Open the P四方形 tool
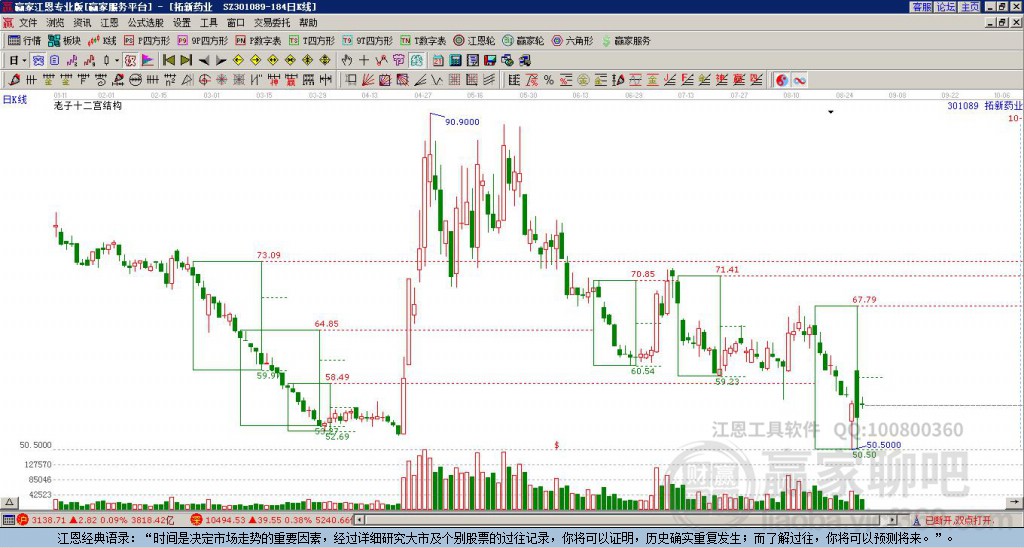This screenshot has height=548, width=1024. pyautogui.click(x=147, y=40)
